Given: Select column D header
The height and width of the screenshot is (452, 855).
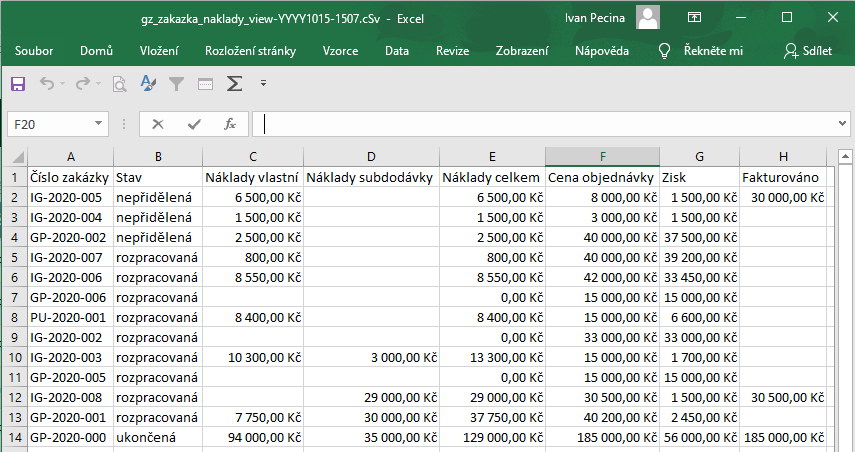Looking at the screenshot, I should (x=371, y=157).
